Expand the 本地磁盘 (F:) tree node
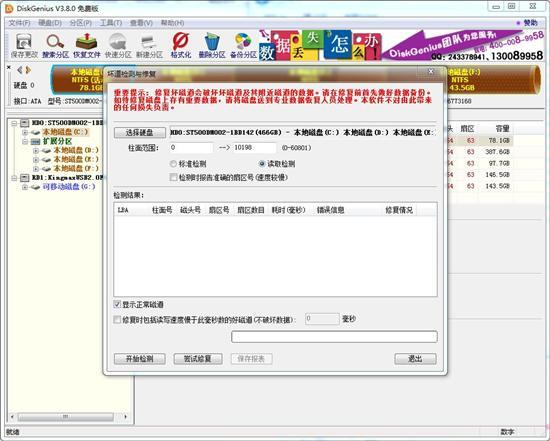Image resolution: width=550 pixels, height=441 pixels. [x=36, y=168]
